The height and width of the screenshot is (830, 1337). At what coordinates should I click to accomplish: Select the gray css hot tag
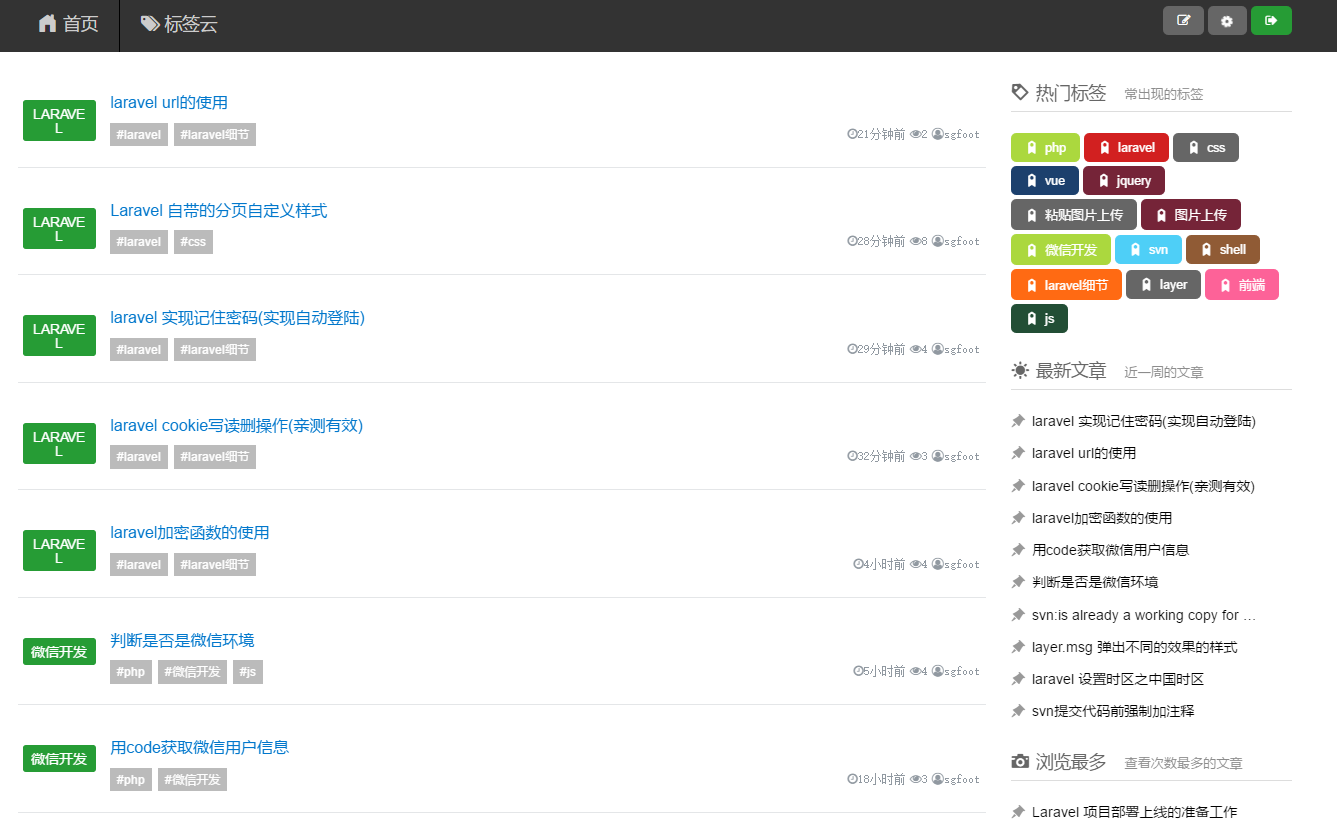point(1206,147)
